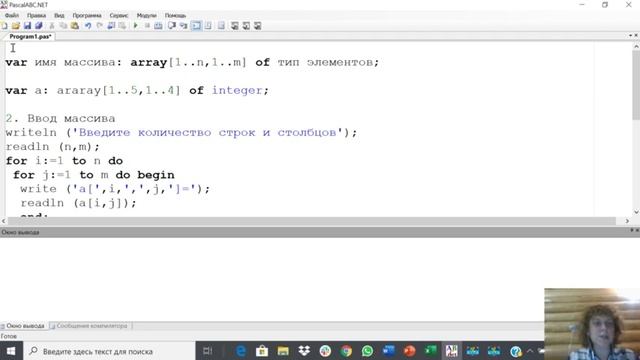This screenshot has height=360, width=640.
Task: Open the Файл menu
Action: coord(12,16)
